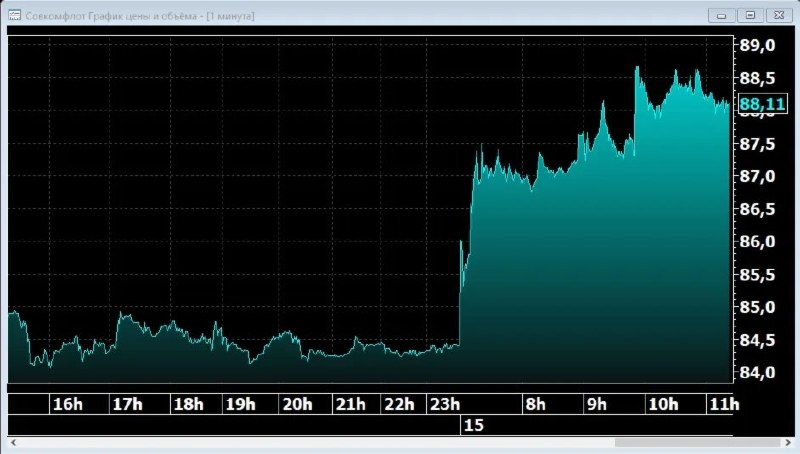Click the 85,0 price axis label

pyautogui.click(x=757, y=307)
